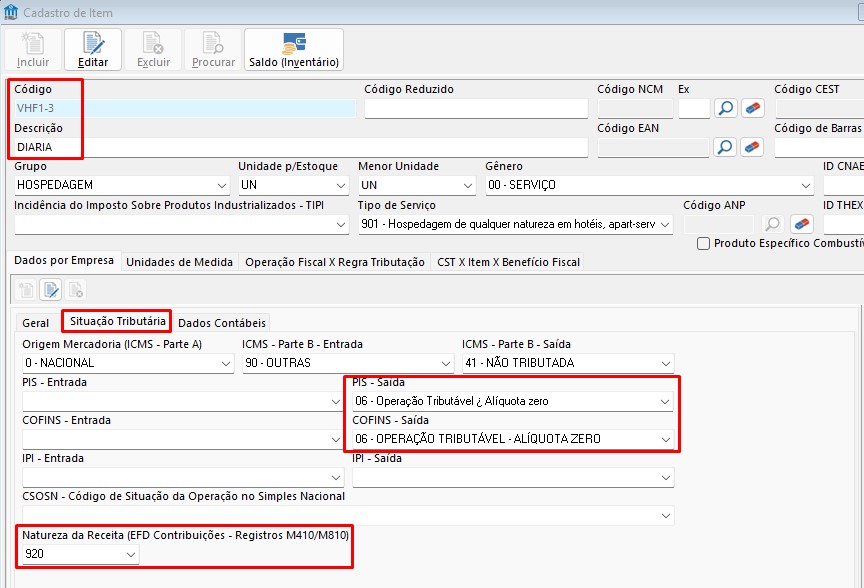The height and width of the screenshot is (588, 864).
Task: Expand the IPI - Entrada dropdown
Action: click(336, 478)
